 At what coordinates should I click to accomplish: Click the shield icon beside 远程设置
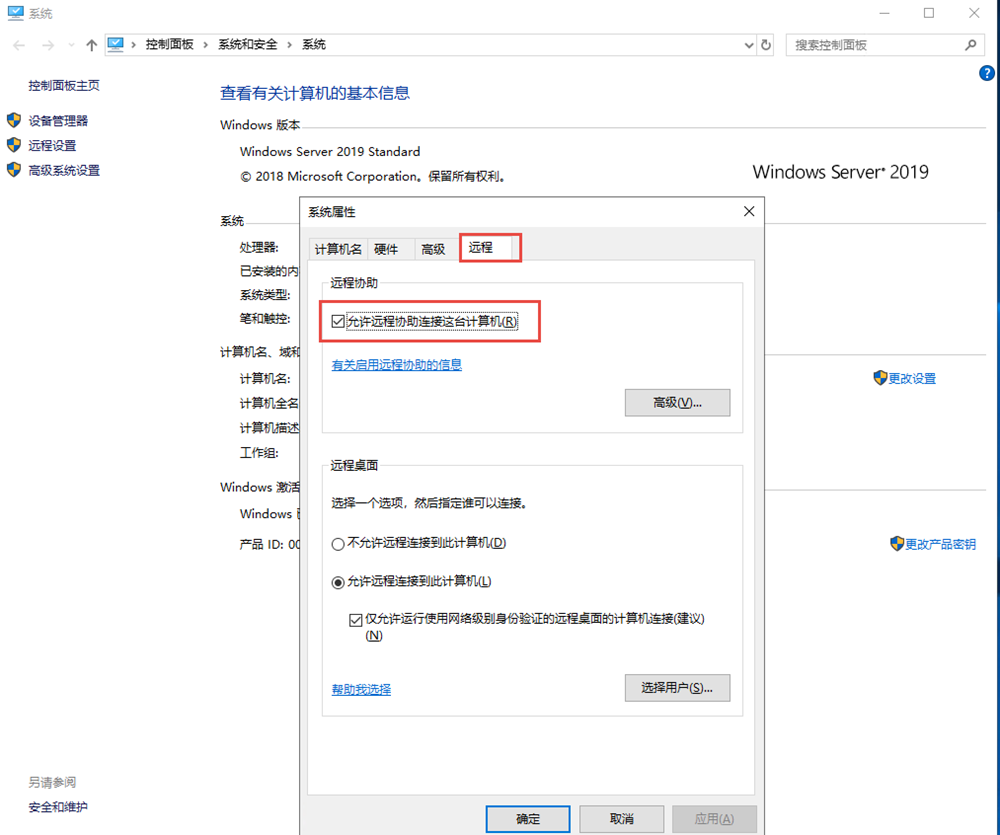tap(14, 145)
